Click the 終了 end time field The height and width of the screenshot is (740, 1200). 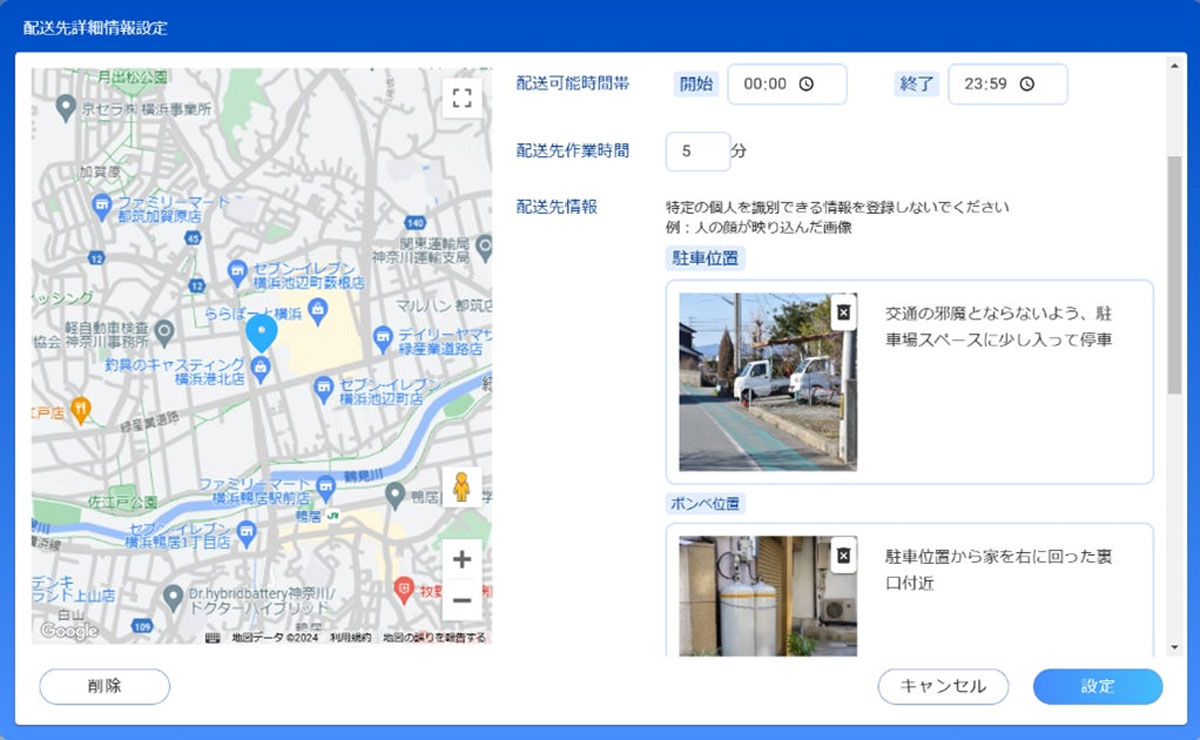(1007, 84)
